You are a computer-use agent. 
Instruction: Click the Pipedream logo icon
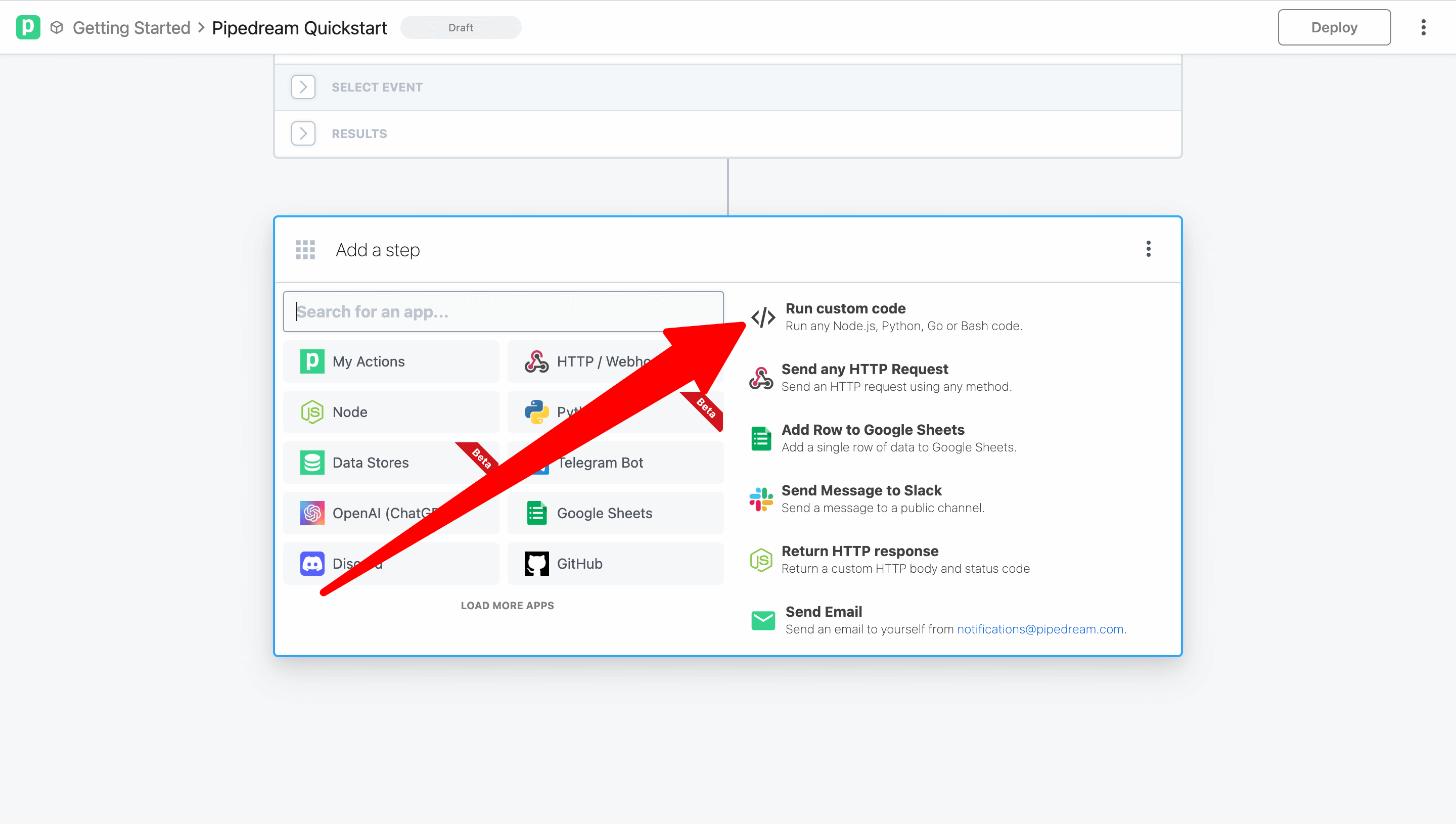coord(28,27)
